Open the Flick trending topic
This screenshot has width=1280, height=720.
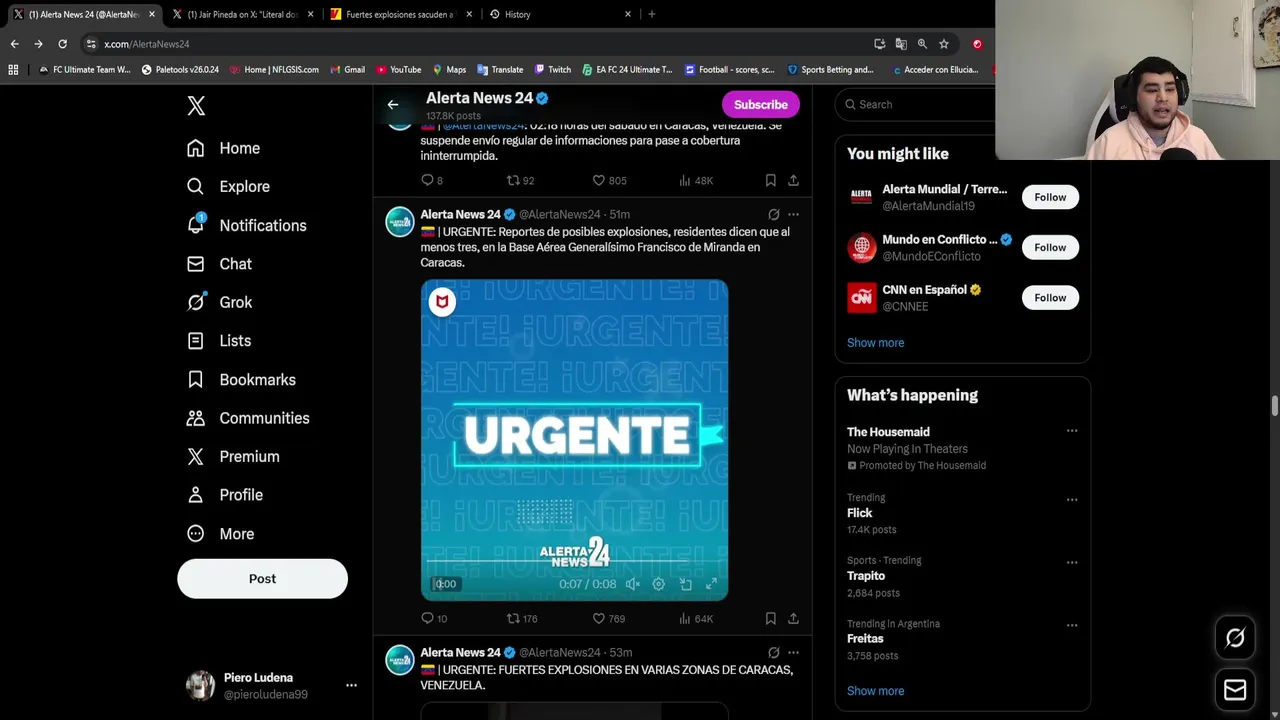(860, 513)
